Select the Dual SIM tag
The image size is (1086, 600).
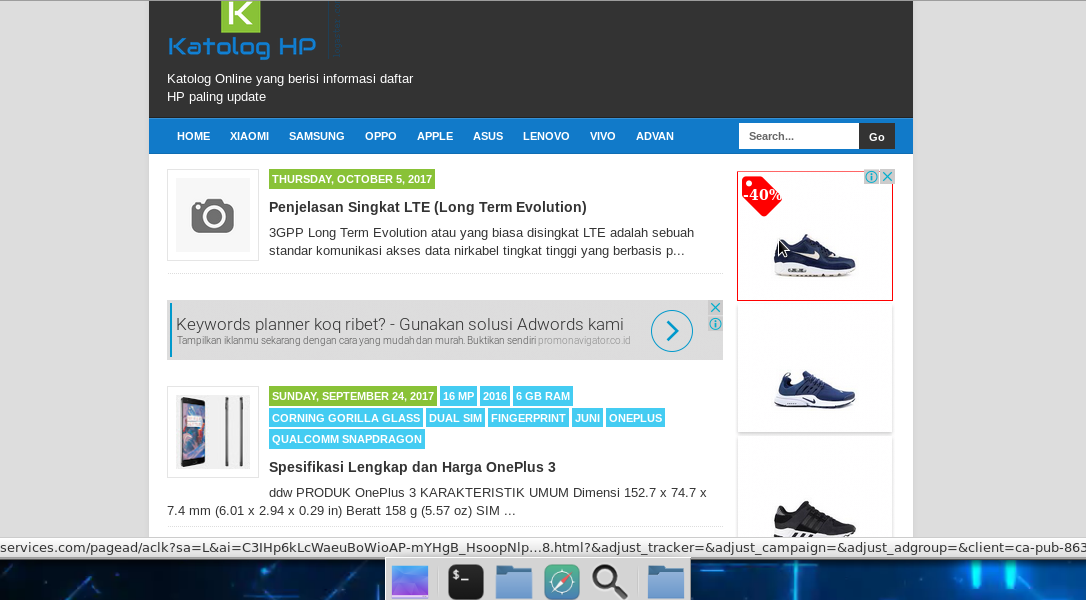tap(455, 418)
